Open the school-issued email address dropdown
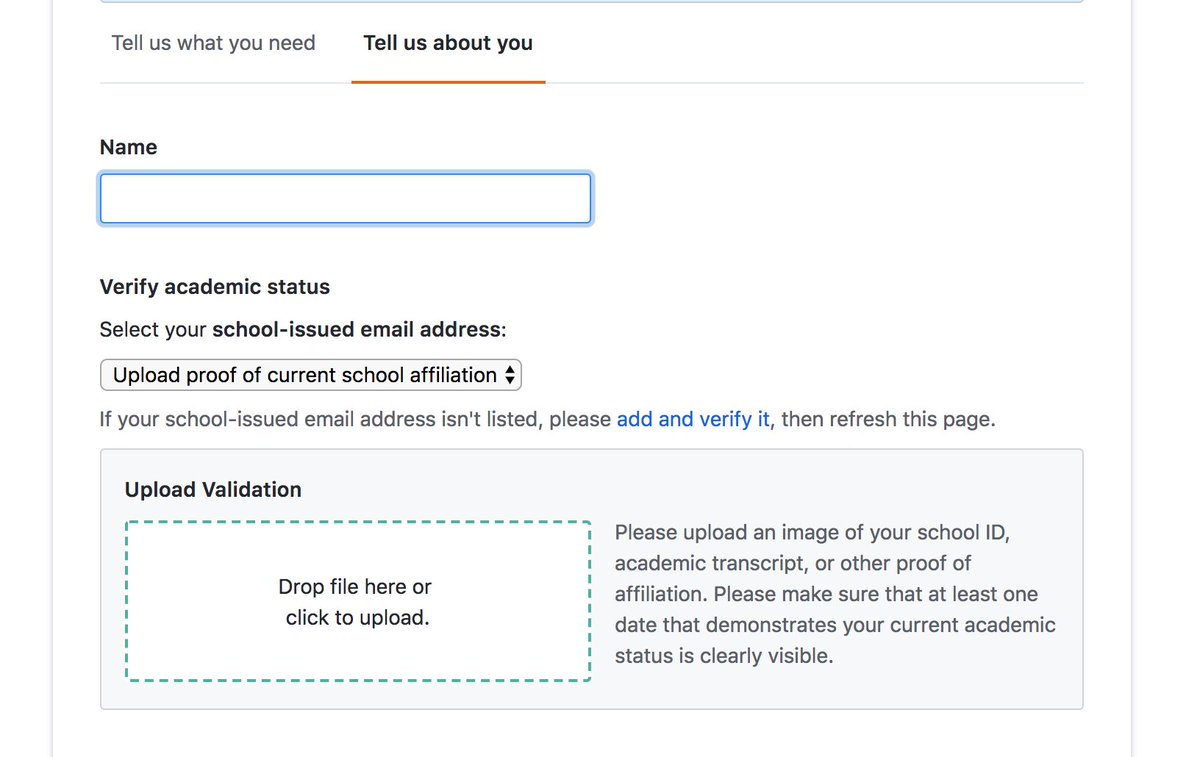 tap(311, 375)
